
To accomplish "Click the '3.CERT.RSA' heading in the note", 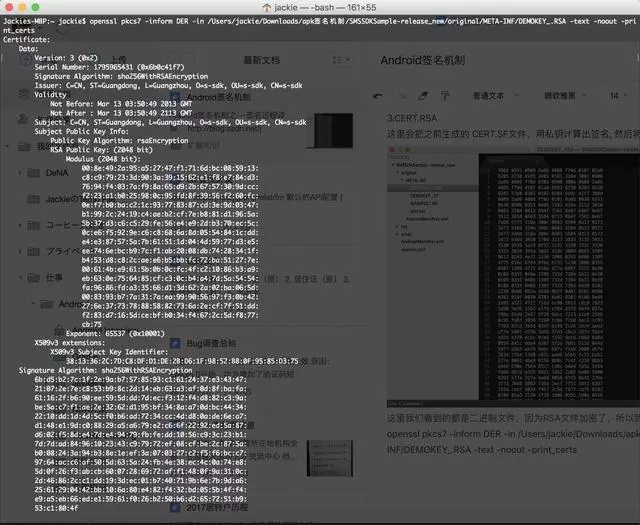I will click(x=412, y=118).
